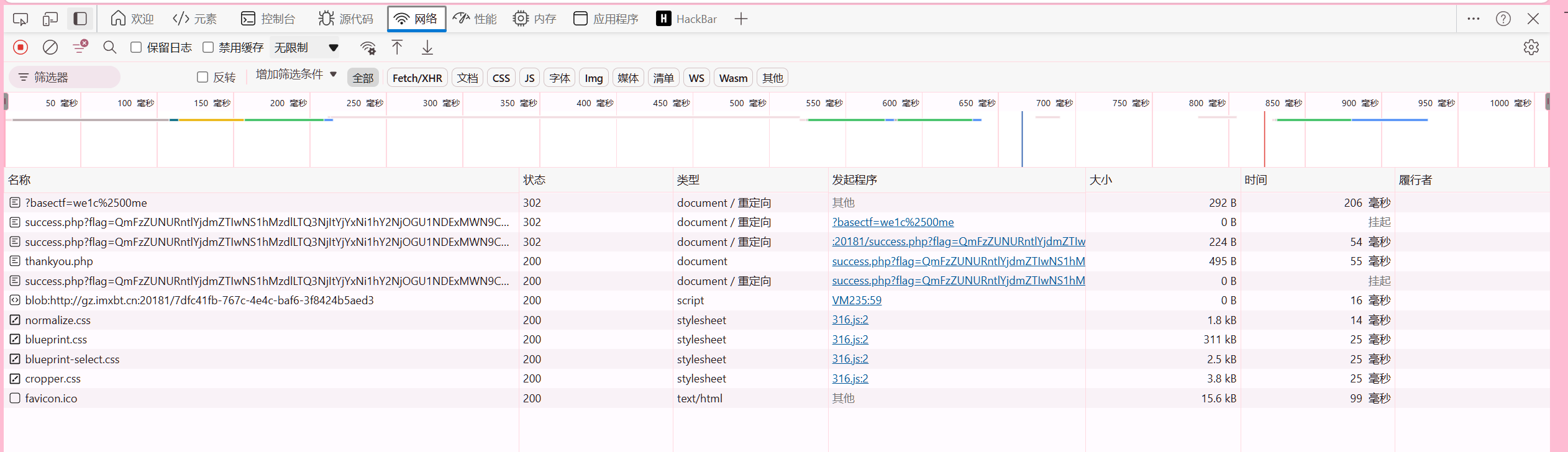Click the 筛选器 filter input field
Viewport: 1568px width, 452px height.
(65, 77)
